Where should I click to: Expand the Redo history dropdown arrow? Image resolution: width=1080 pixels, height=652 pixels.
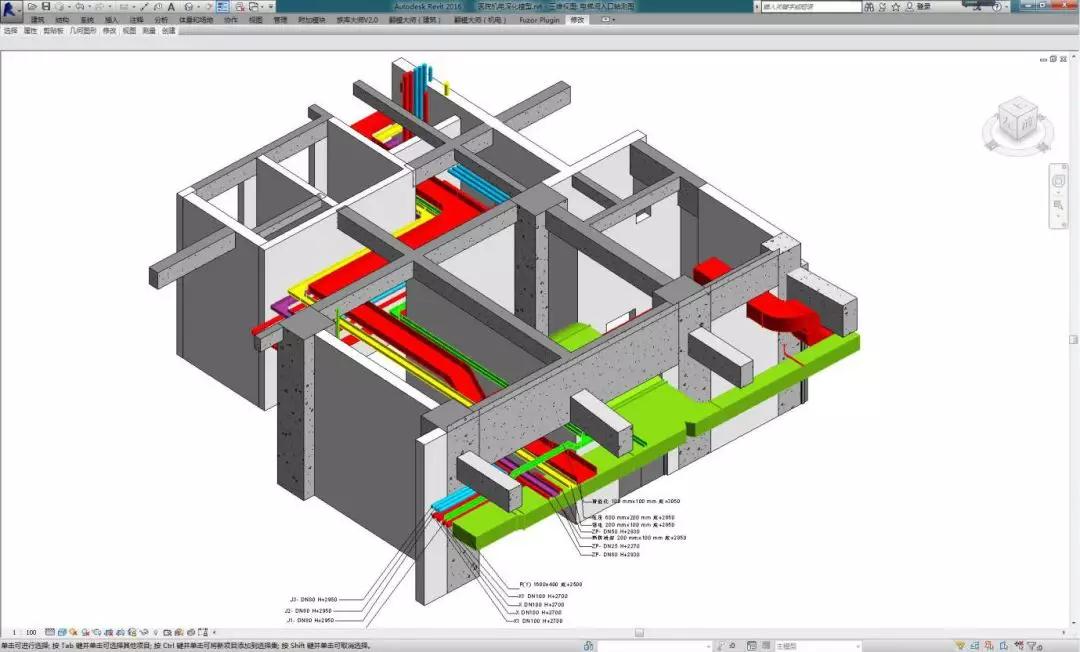click(110, 7)
